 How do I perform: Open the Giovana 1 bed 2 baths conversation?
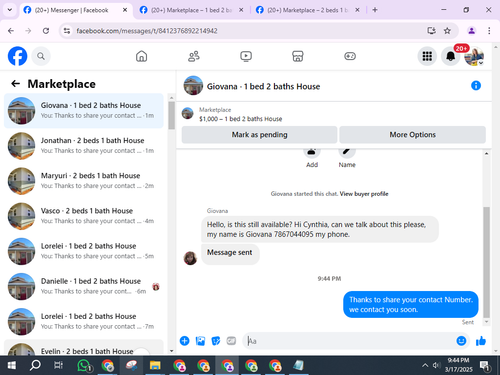click(84, 111)
